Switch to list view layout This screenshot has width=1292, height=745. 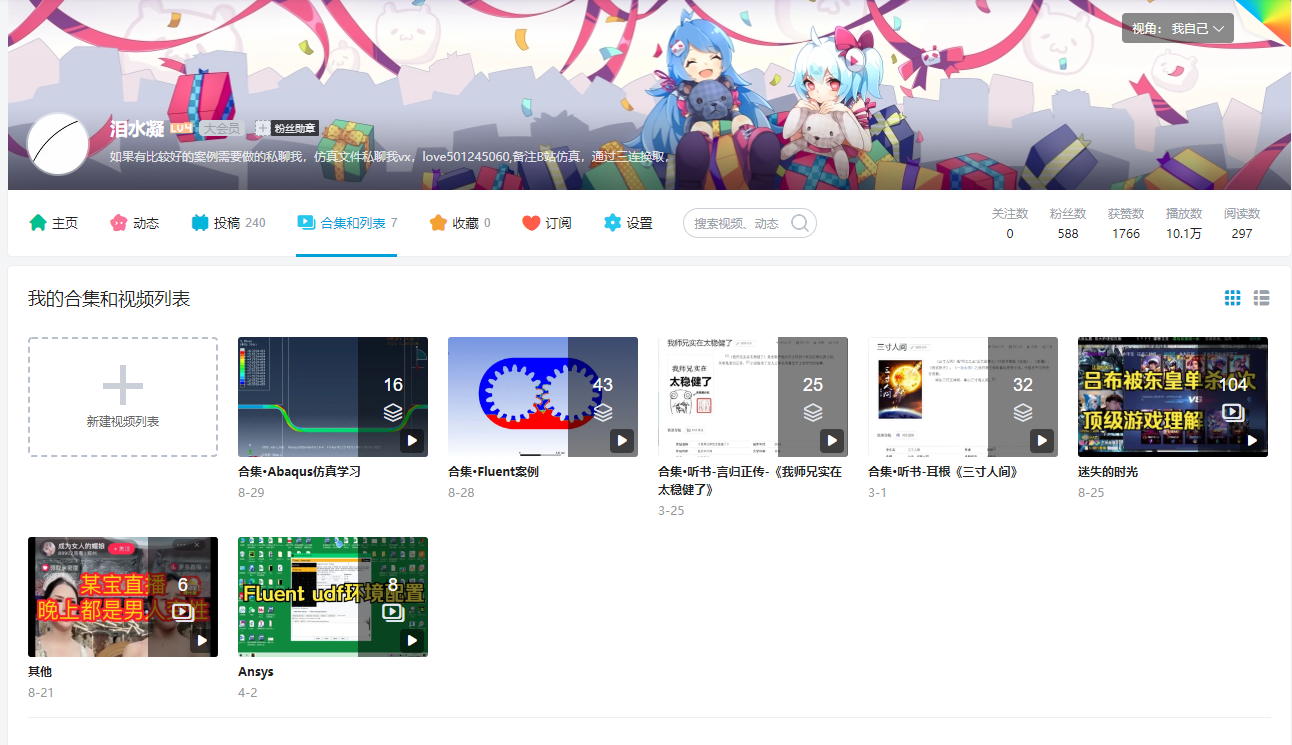pos(1262,298)
